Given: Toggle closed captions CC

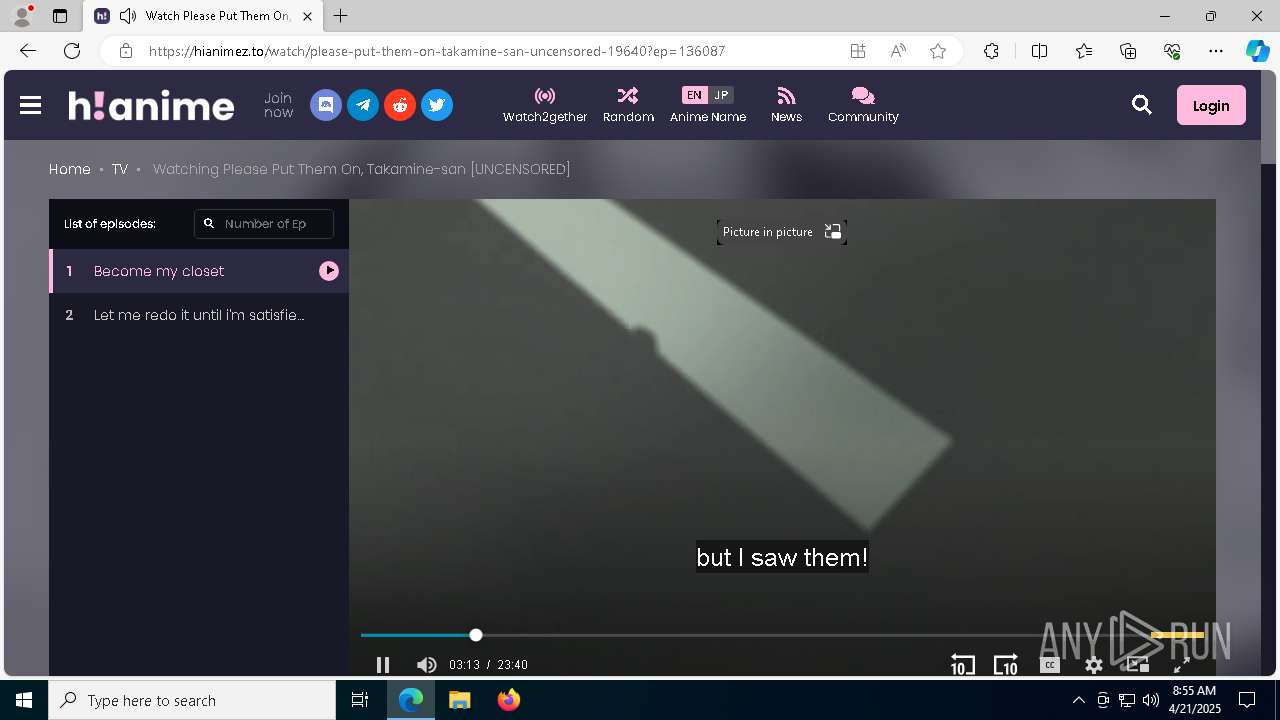Looking at the screenshot, I should click(x=1049, y=665).
